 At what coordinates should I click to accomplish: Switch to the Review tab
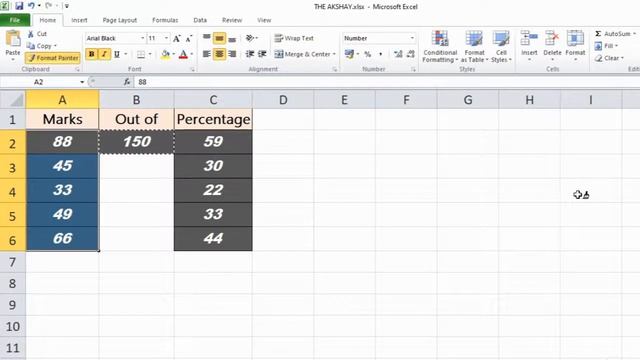point(232,20)
